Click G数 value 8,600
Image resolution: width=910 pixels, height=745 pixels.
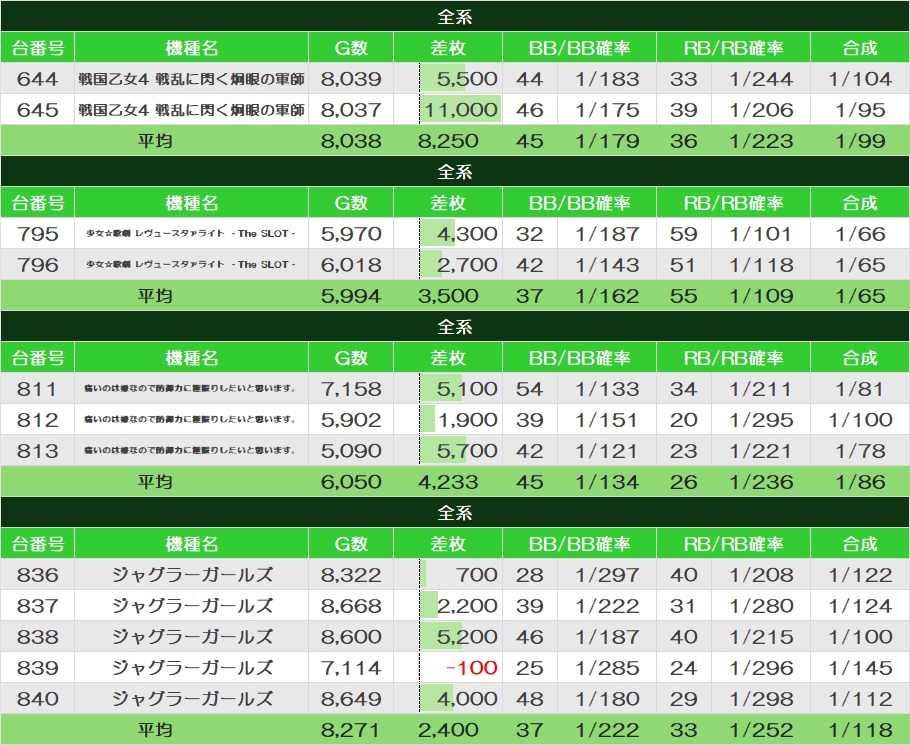351,637
